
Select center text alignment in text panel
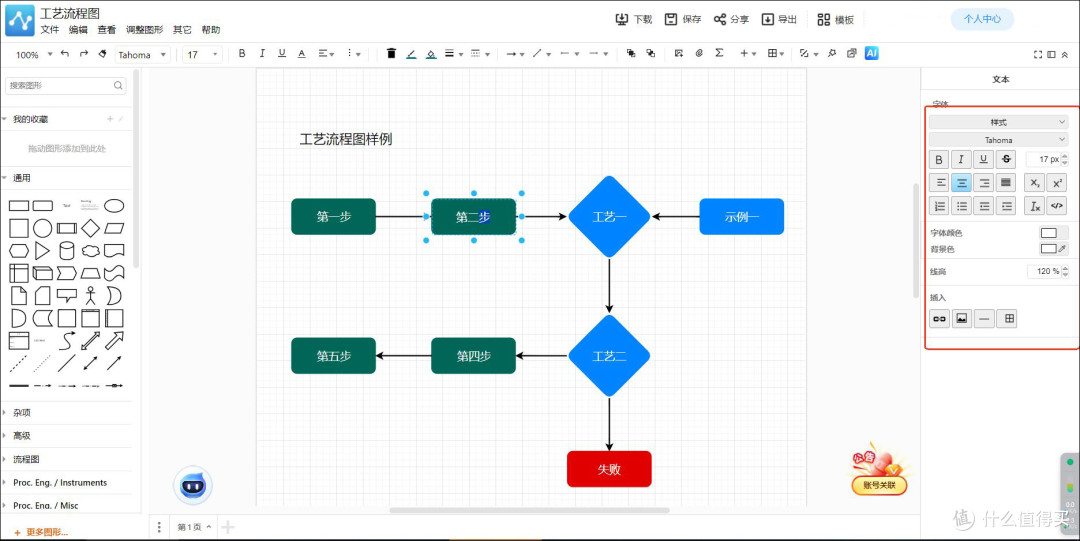962,183
